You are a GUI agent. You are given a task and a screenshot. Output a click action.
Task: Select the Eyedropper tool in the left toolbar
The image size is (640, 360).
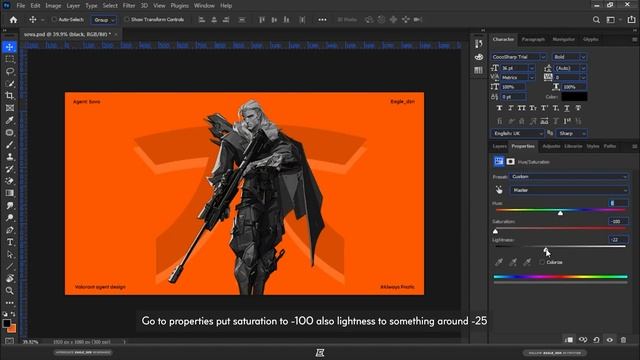coord(9,120)
